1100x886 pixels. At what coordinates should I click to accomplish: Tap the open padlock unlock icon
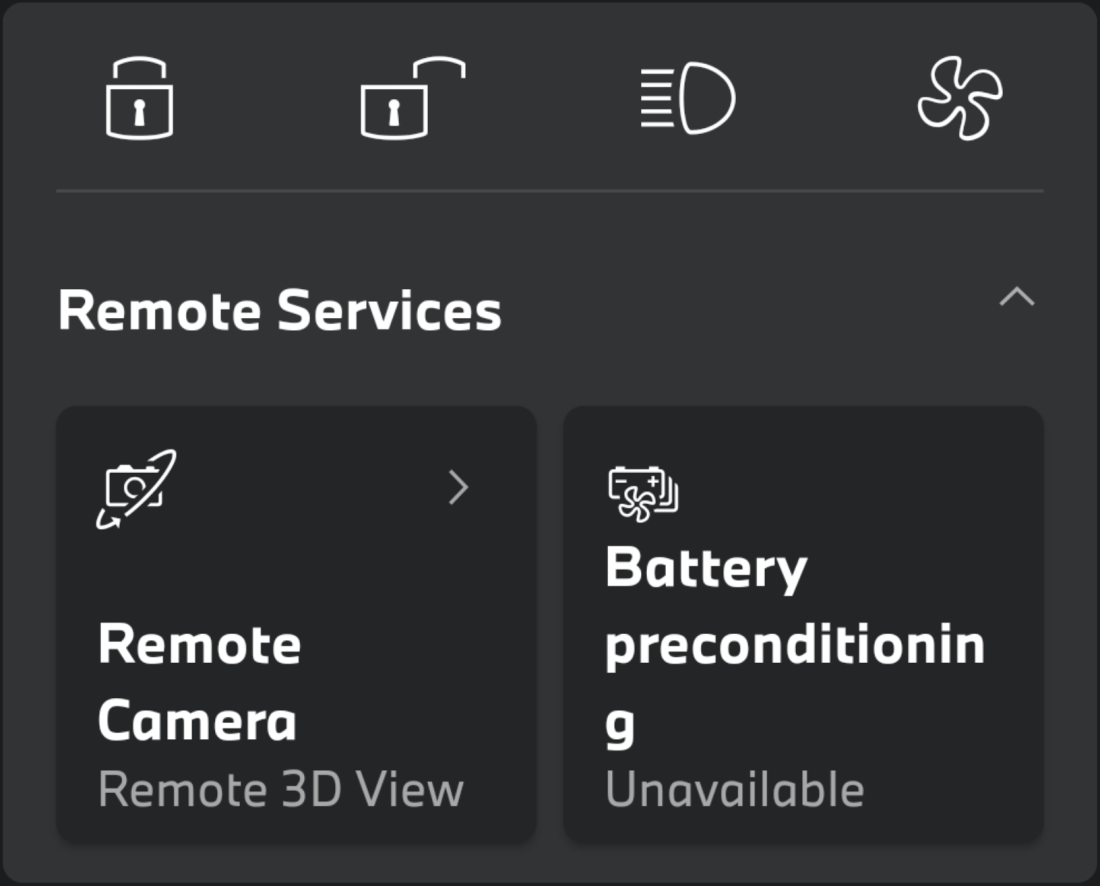(412, 98)
